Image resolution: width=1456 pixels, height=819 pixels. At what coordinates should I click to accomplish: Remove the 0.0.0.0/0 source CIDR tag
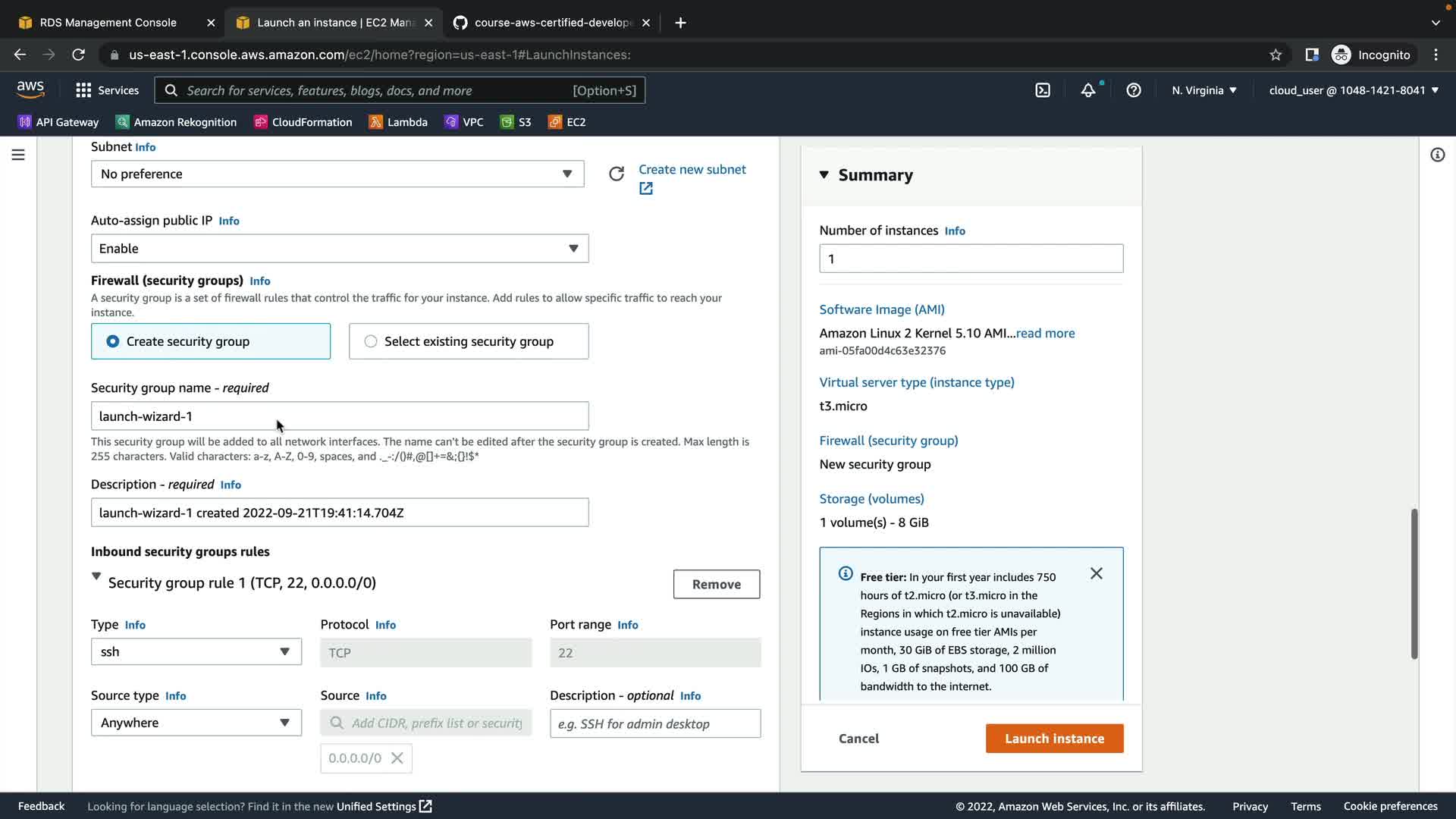point(397,758)
